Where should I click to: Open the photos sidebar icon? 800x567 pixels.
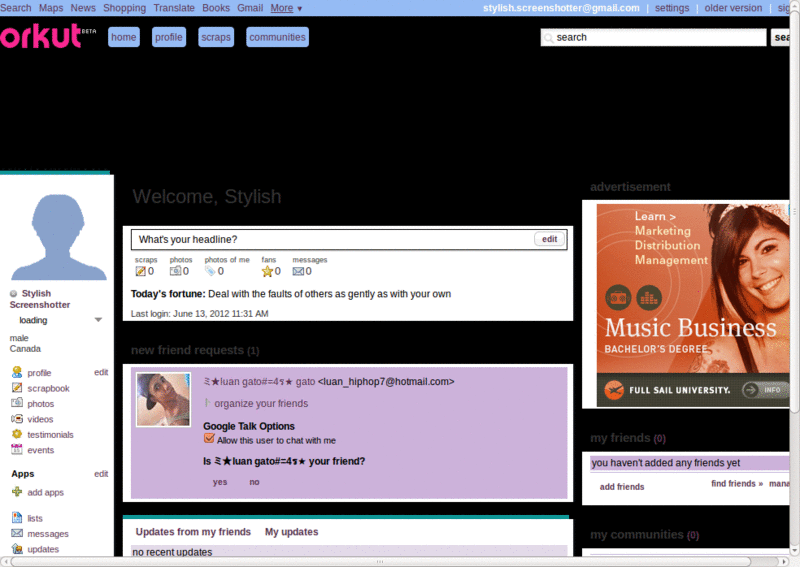click(17, 403)
